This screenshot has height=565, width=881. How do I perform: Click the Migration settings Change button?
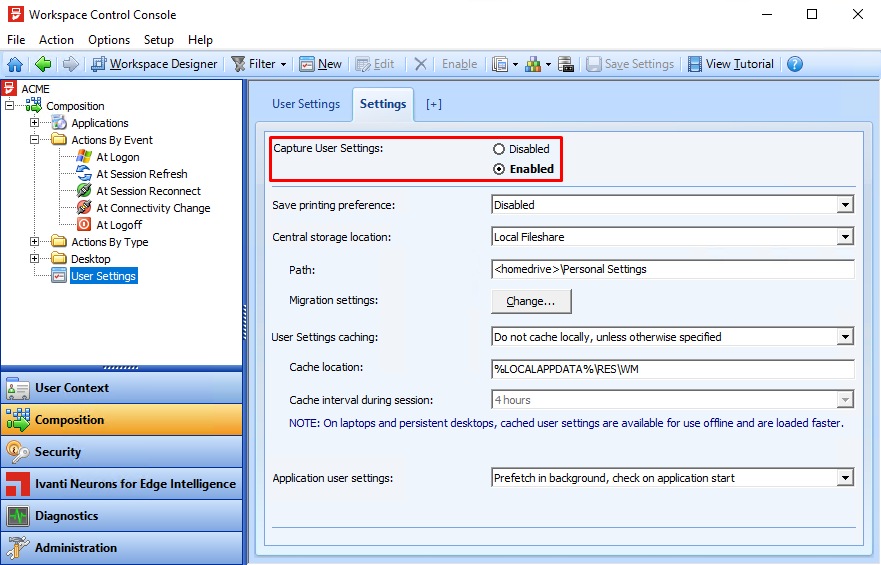[531, 302]
